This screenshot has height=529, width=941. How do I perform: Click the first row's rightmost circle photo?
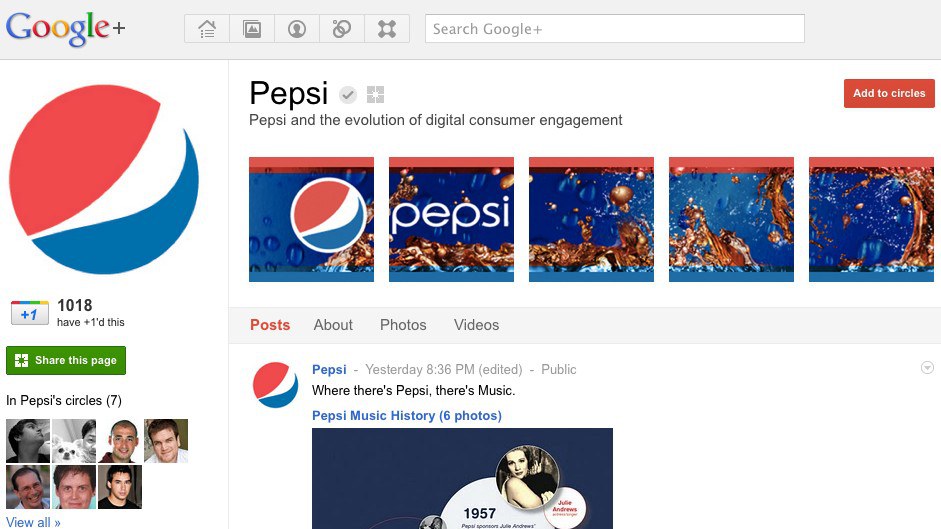[x=166, y=441]
